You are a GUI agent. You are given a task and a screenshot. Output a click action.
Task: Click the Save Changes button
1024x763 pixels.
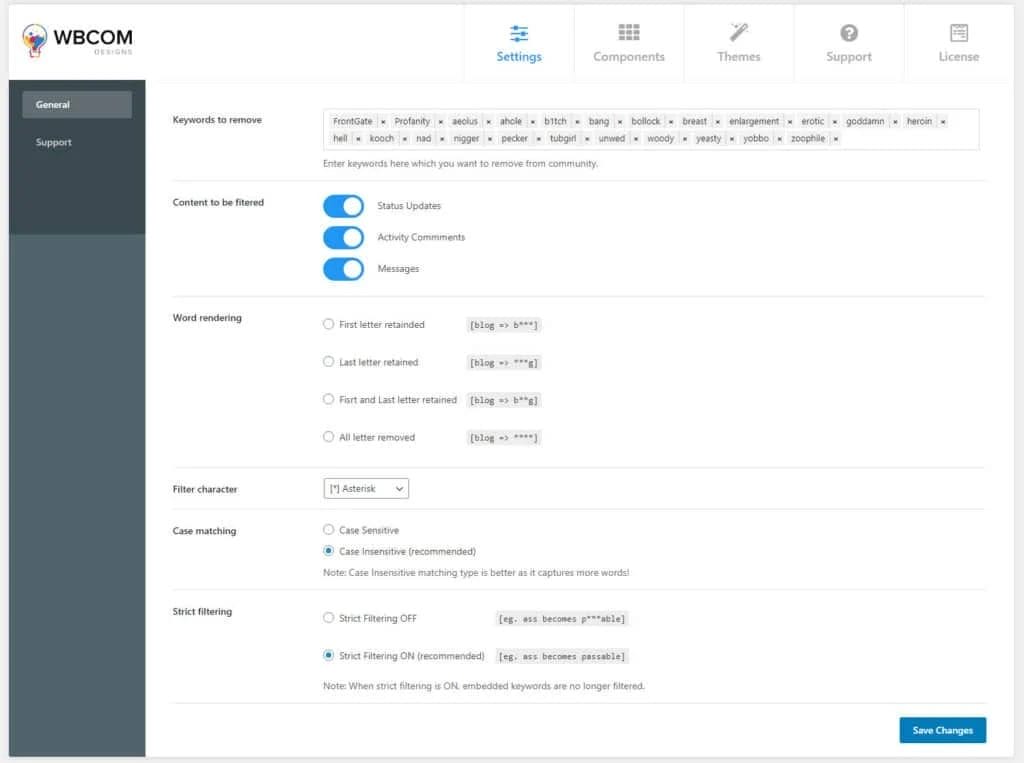tap(942, 730)
